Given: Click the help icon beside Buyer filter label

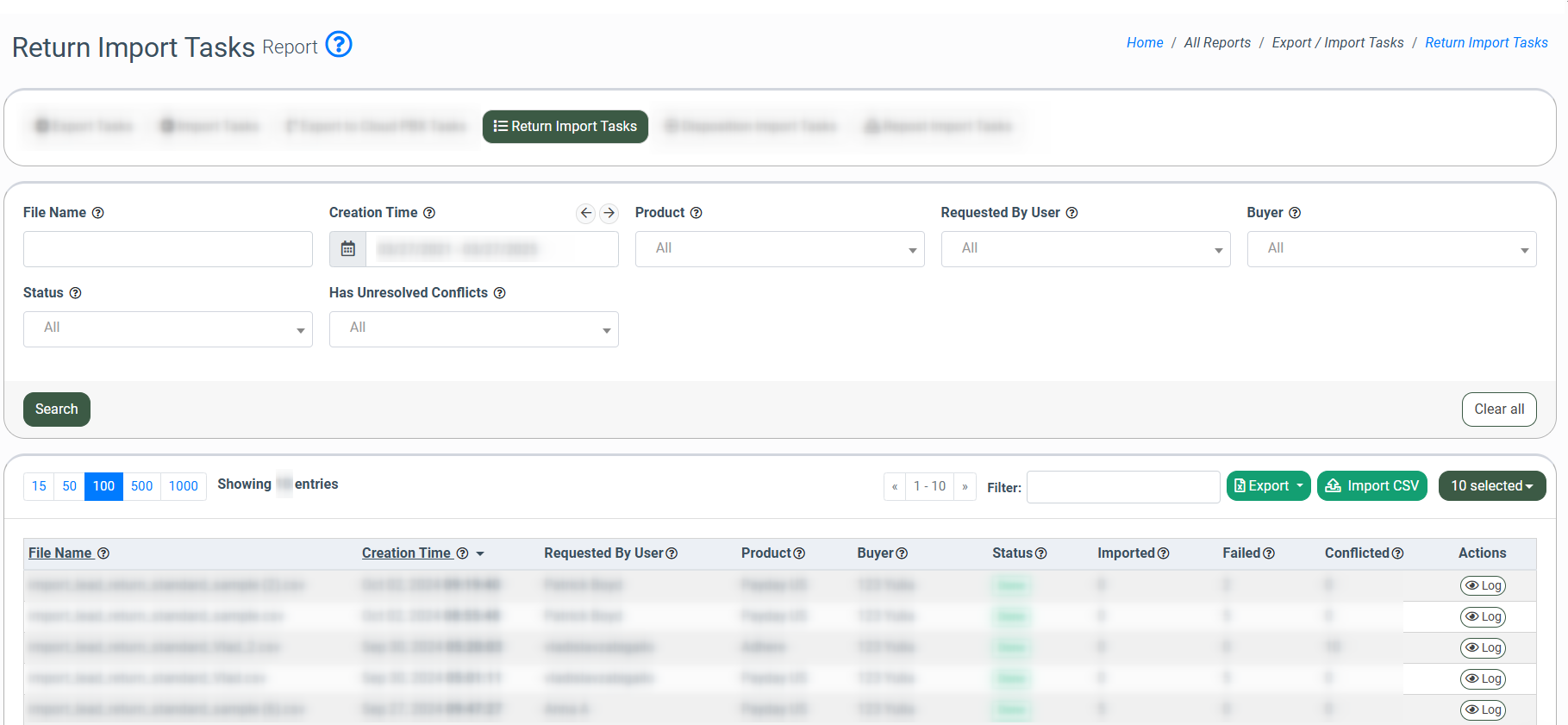Looking at the screenshot, I should pos(1295,213).
